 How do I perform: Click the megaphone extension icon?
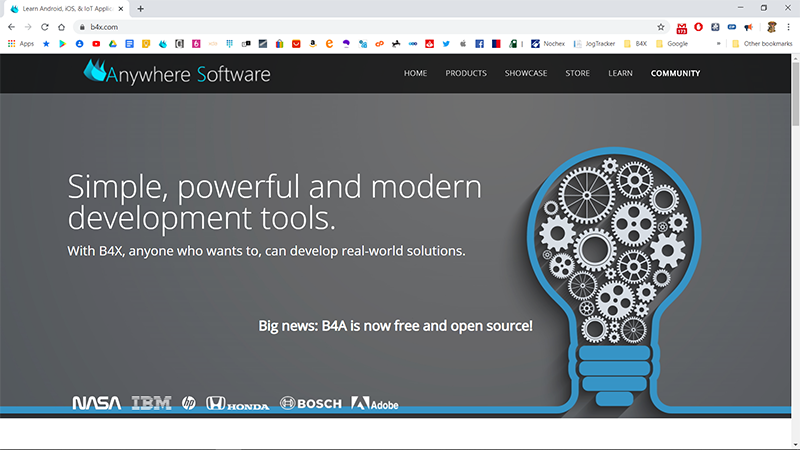(x=748, y=27)
